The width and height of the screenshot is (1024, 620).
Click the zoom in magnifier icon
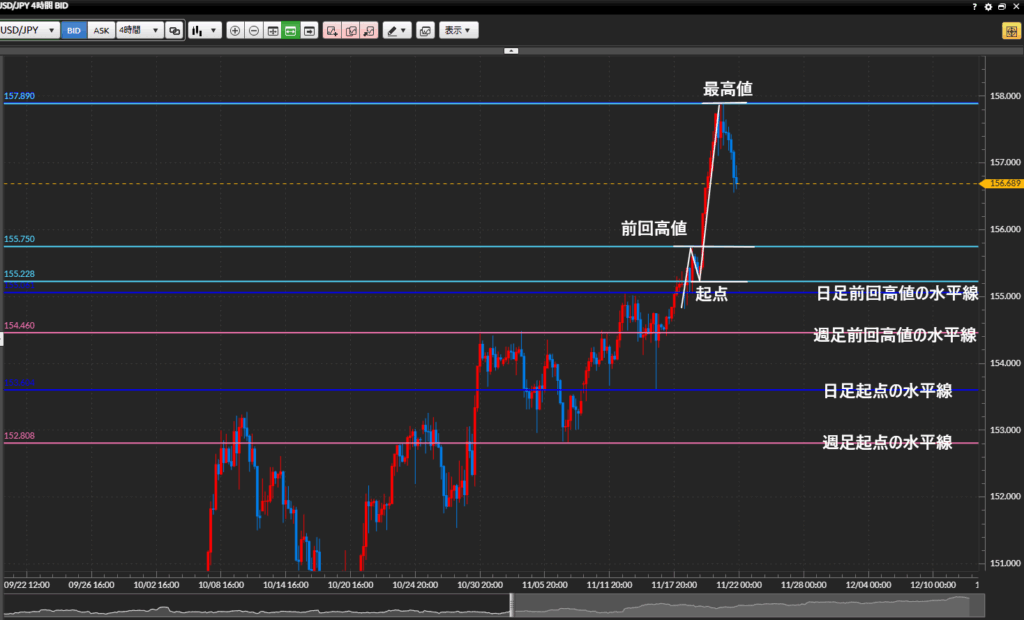[235, 31]
